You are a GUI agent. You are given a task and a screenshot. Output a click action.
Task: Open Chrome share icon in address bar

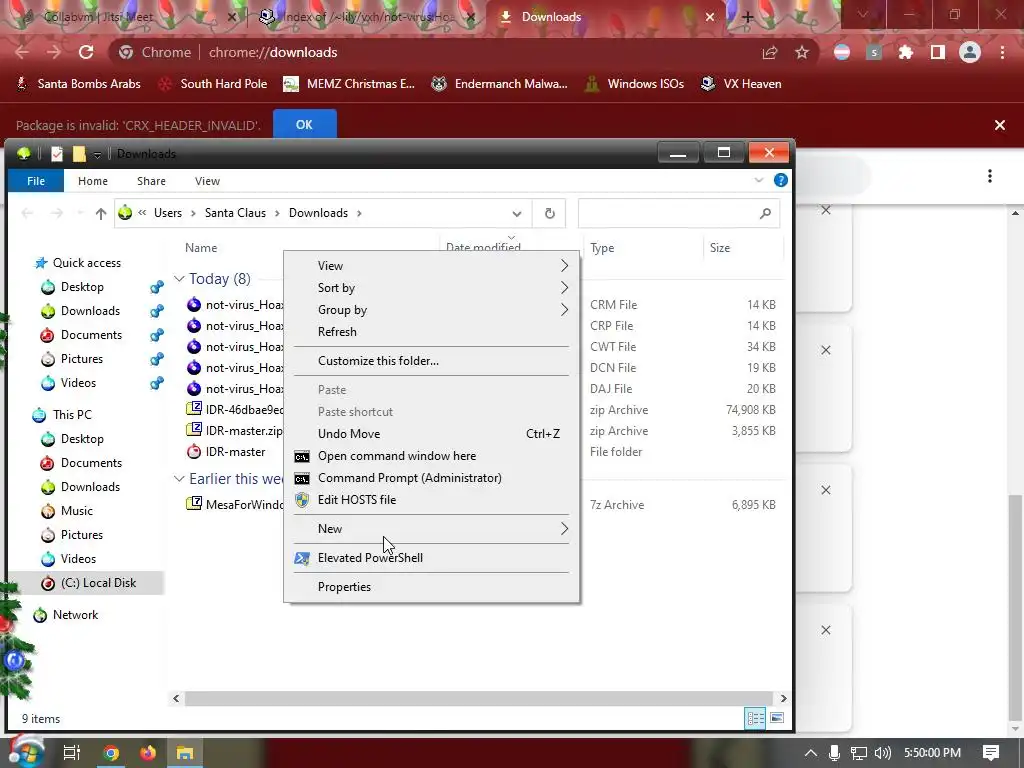770,52
